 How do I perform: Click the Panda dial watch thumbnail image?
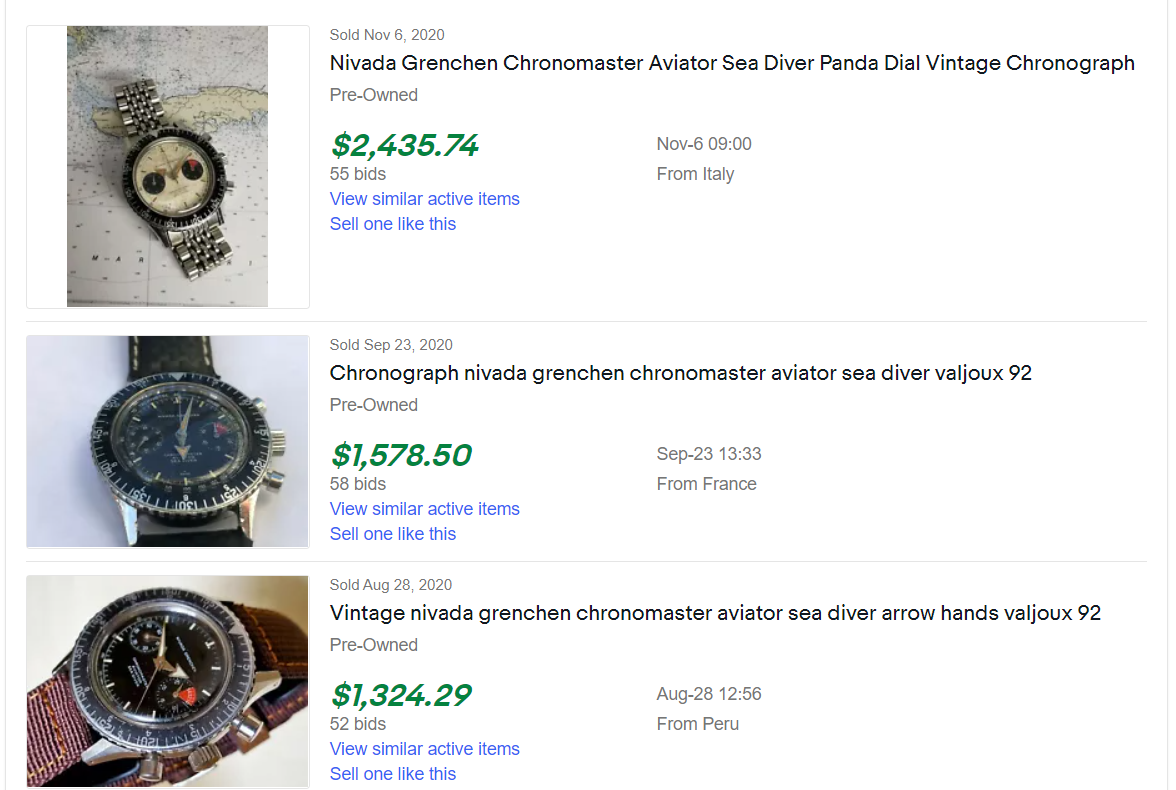coord(167,166)
